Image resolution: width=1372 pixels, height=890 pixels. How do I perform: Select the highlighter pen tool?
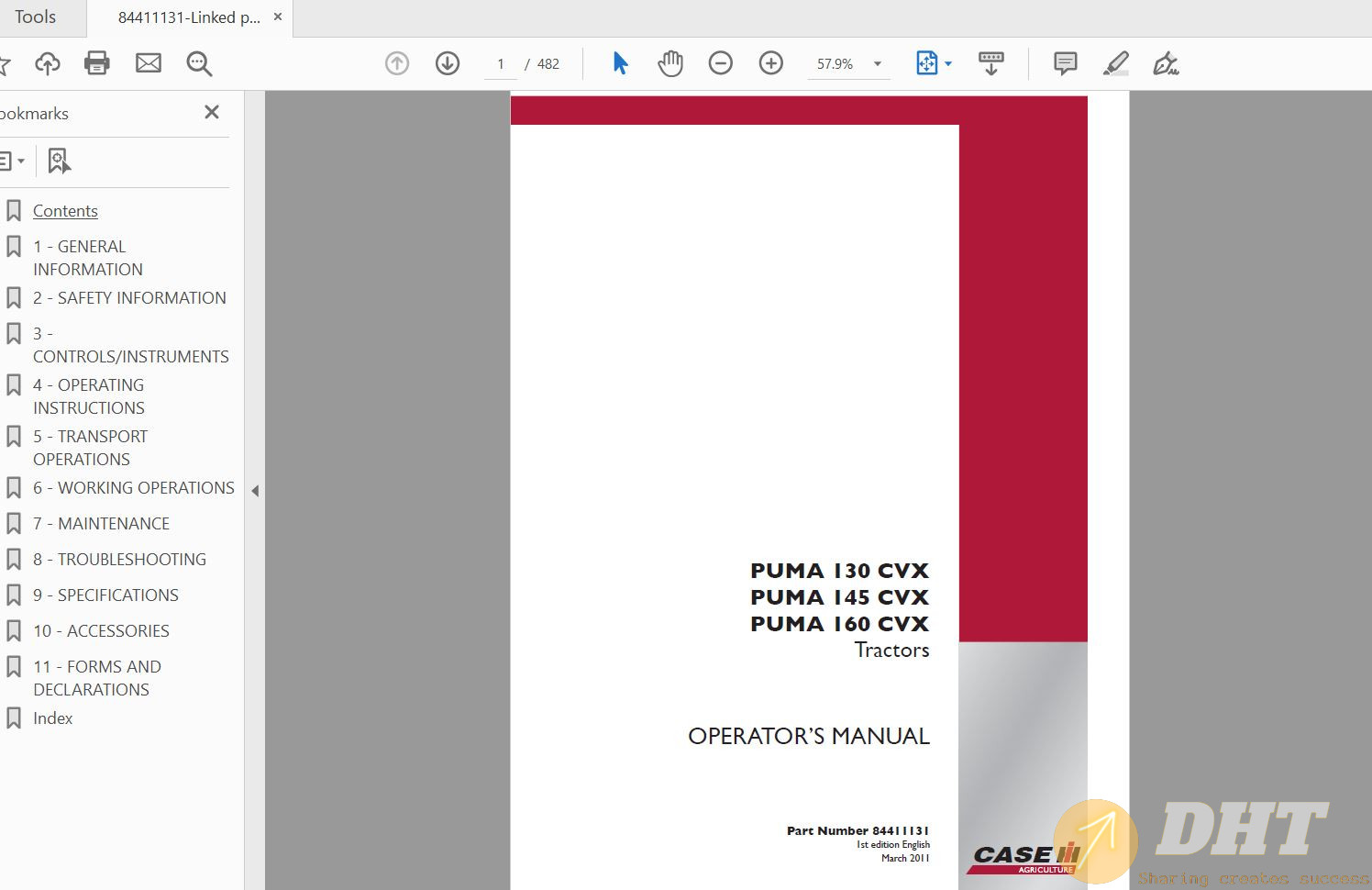pyautogui.click(x=1115, y=63)
